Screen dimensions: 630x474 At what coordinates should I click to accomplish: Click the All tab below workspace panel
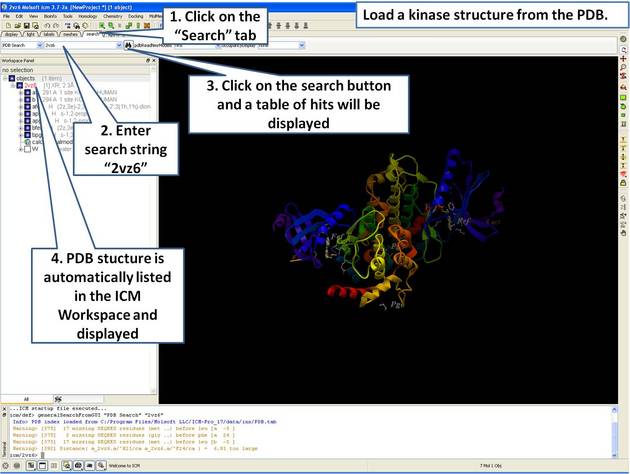tap(25, 398)
